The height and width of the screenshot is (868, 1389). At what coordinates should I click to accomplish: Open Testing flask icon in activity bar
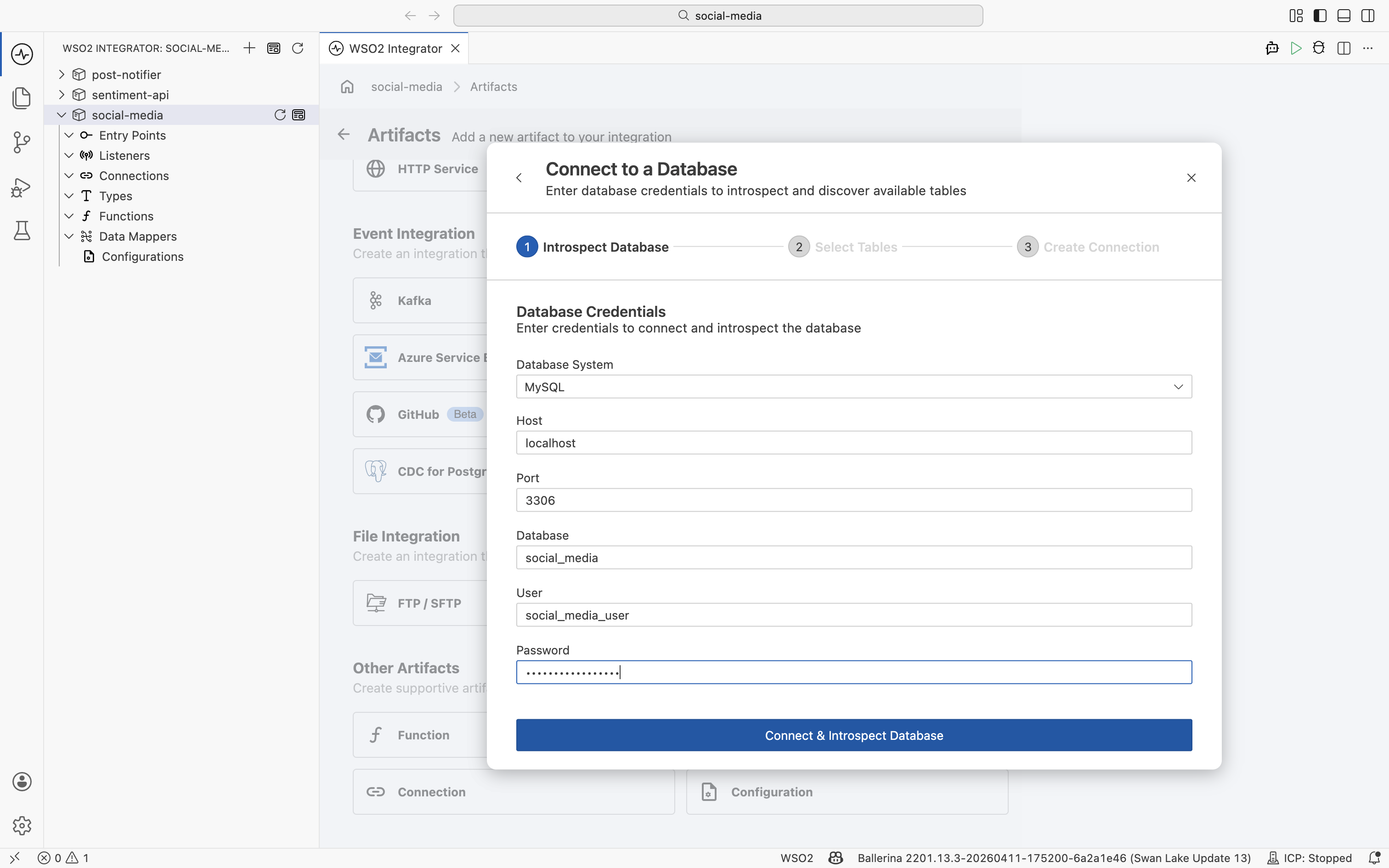tap(22, 230)
